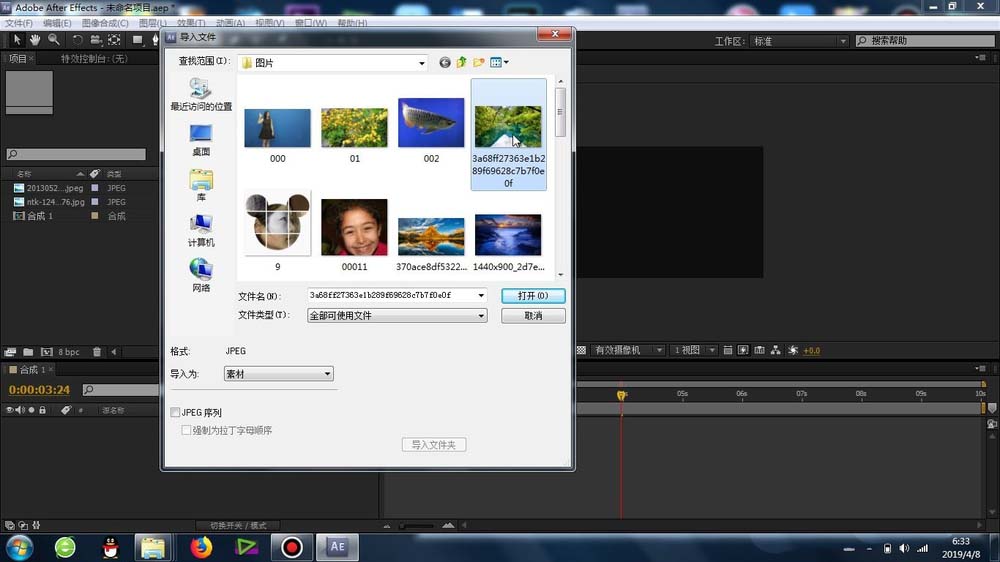The height and width of the screenshot is (562, 1000).
Task: Toggle the lock column header in timeline
Action: point(42,410)
